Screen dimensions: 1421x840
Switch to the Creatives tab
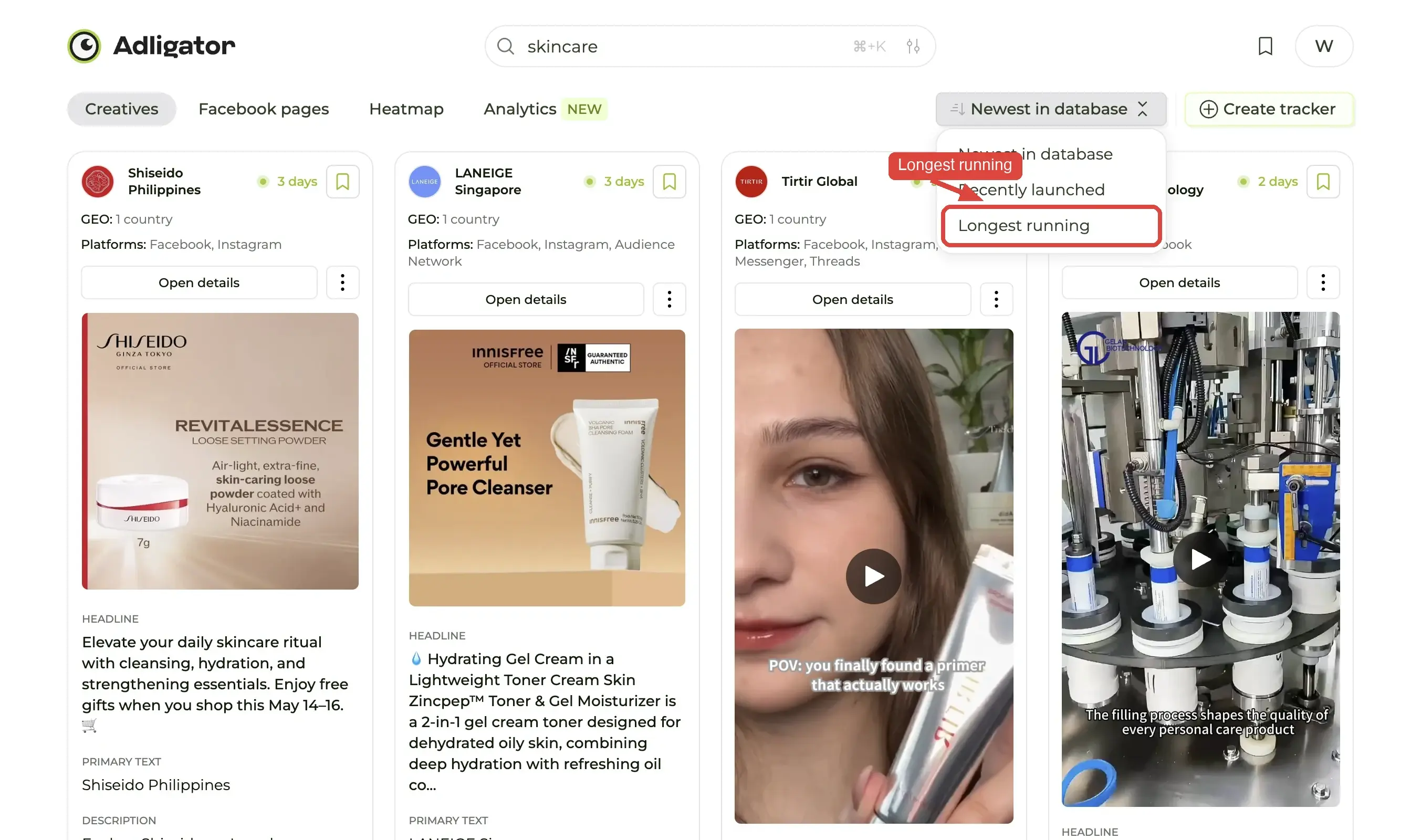tap(122, 109)
